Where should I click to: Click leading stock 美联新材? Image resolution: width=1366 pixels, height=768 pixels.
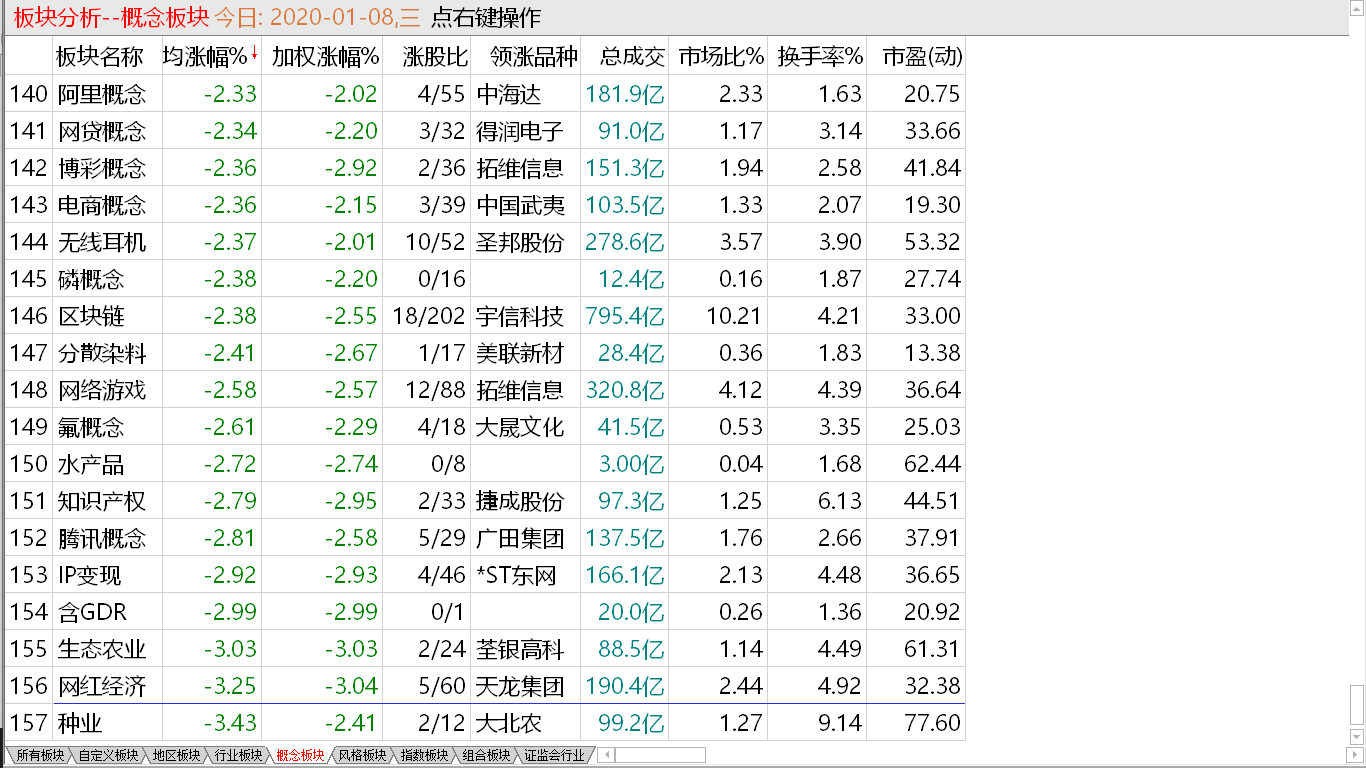[521, 353]
